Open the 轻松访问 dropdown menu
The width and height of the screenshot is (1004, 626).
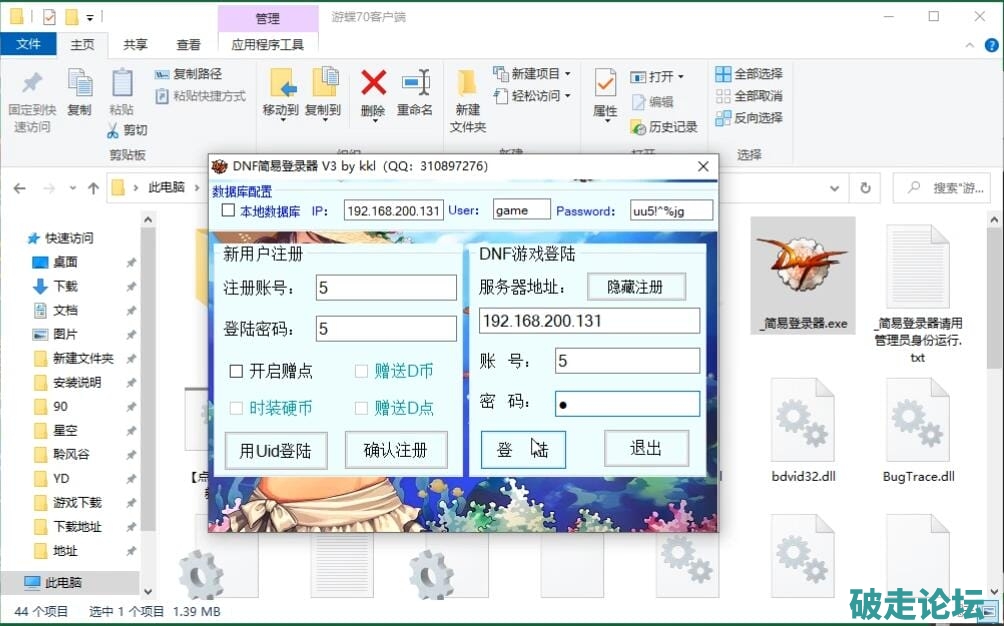pyautogui.click(x=567, y=96)
